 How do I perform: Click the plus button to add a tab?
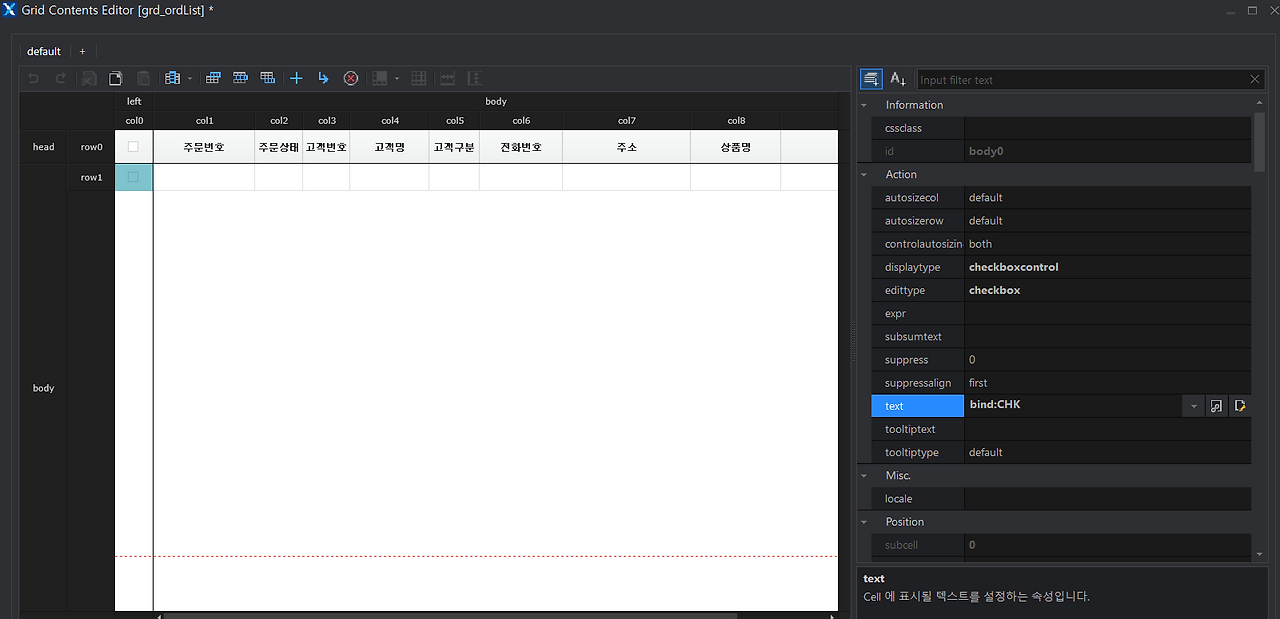click(82, 51)
